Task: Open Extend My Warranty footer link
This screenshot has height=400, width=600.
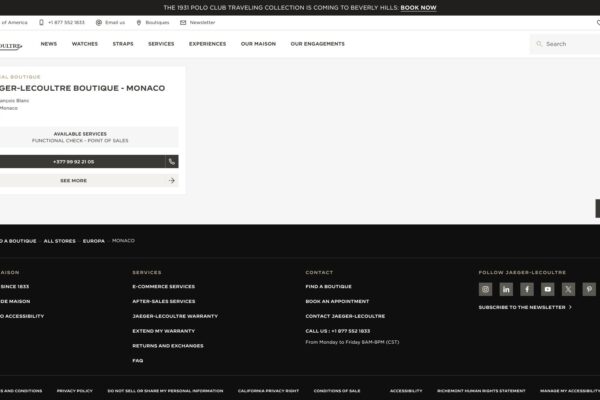Action: click(x=164, y=331)
